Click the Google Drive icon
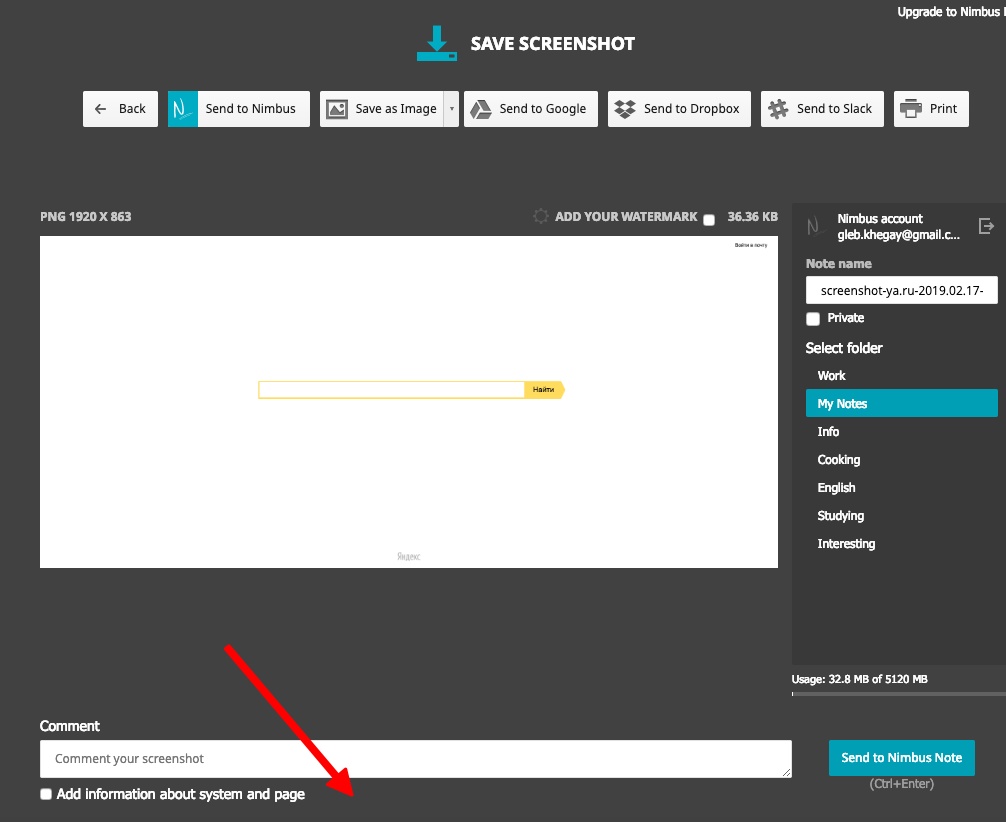The image size is (1006, 822). coord(481,109)
